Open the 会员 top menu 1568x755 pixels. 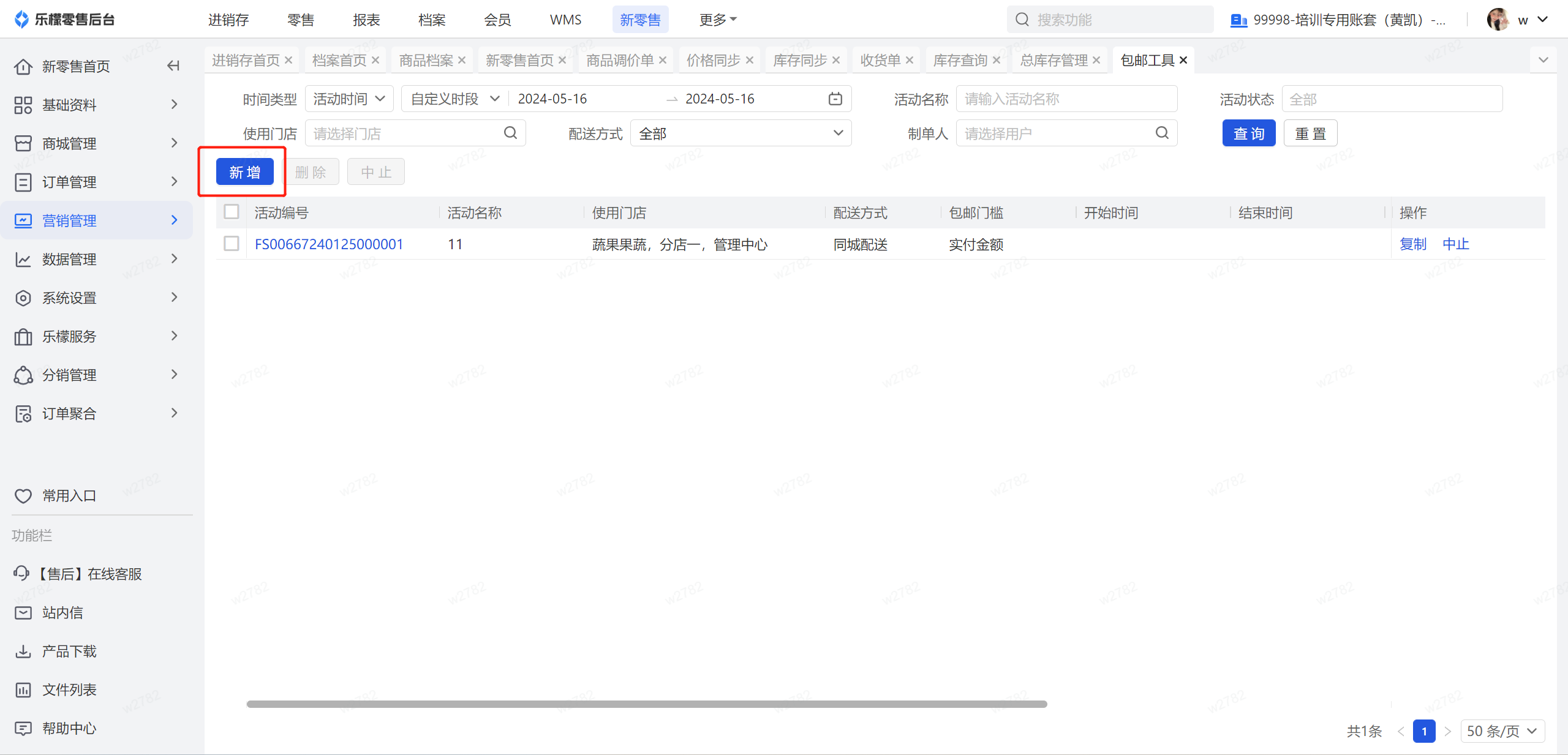tap(497, 20)
